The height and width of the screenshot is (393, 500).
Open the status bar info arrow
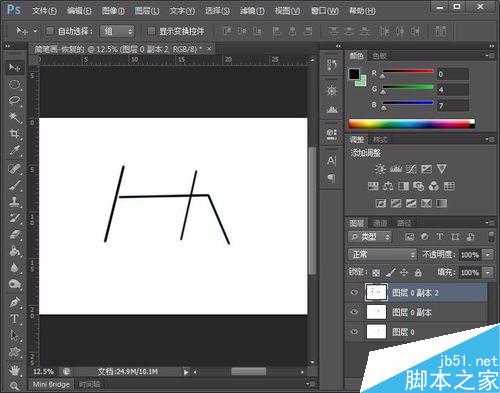pos(186,372)
